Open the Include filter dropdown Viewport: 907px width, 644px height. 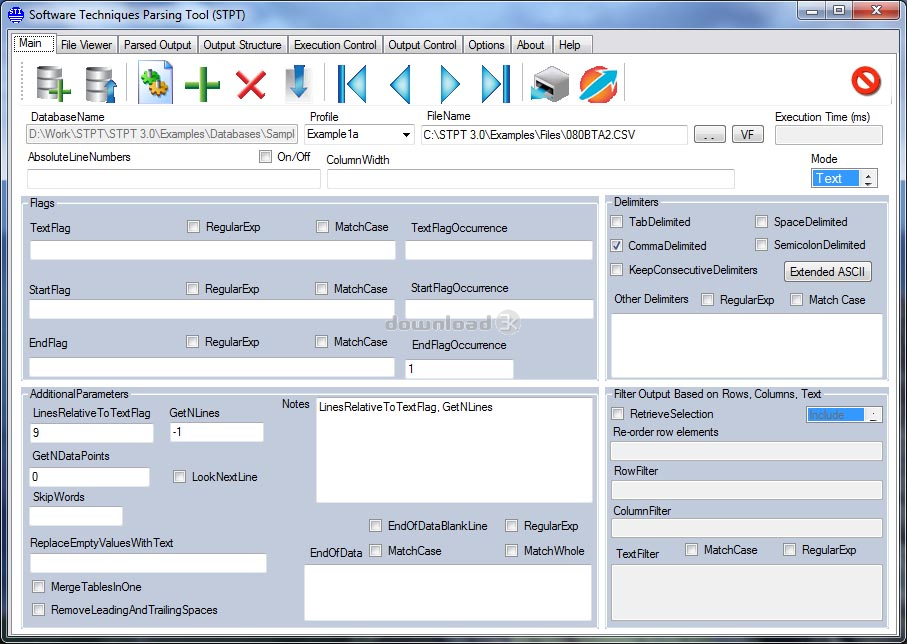pyautogui.click(x=844, y=414)
